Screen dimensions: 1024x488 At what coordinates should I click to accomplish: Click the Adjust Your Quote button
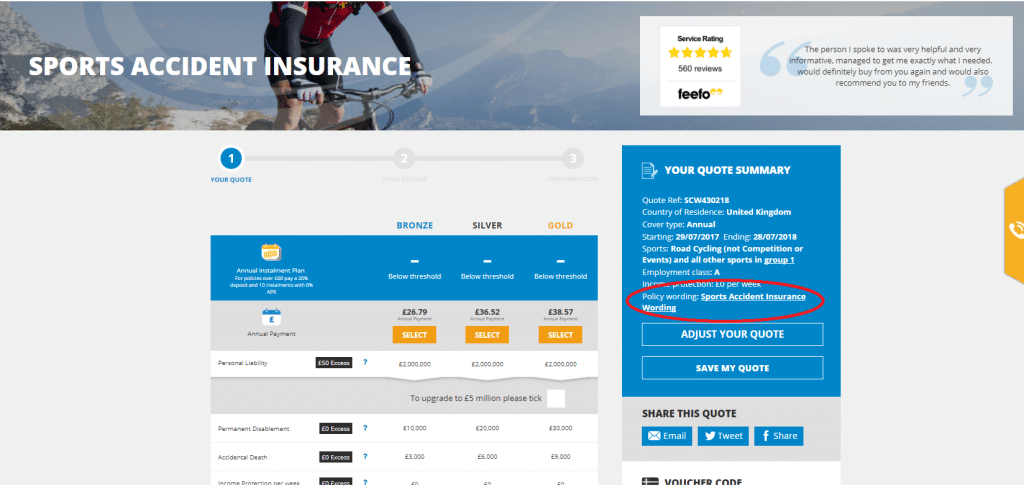pos(732,334)
